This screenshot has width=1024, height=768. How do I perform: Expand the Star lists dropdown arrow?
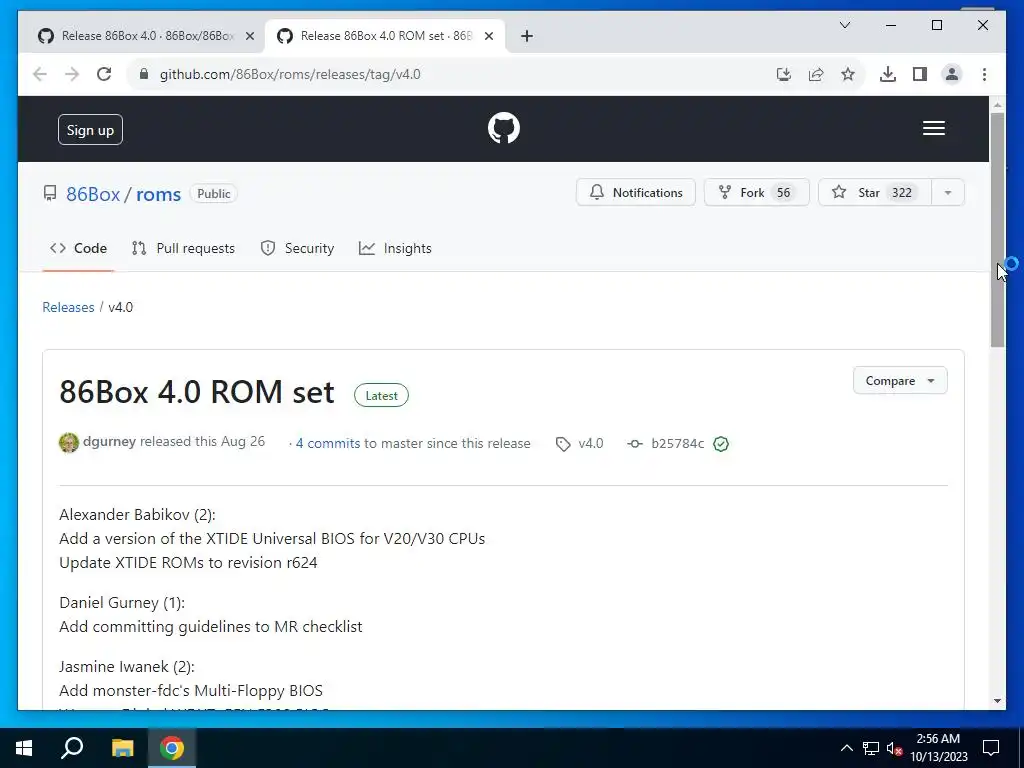pyautogui.click(x=948, y=193)
